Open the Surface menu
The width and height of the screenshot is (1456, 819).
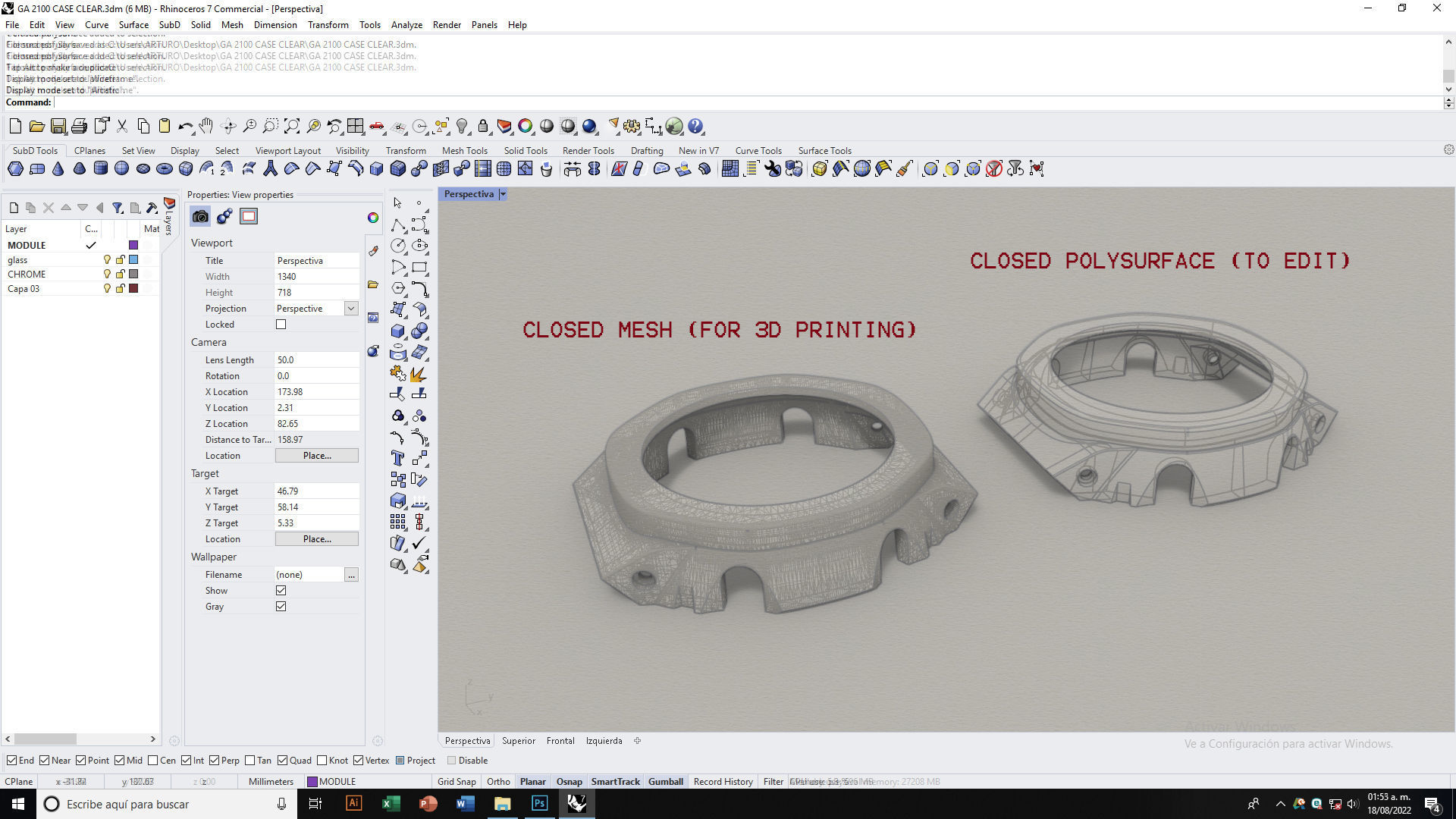pyautogui.click(x=133, y=25)
